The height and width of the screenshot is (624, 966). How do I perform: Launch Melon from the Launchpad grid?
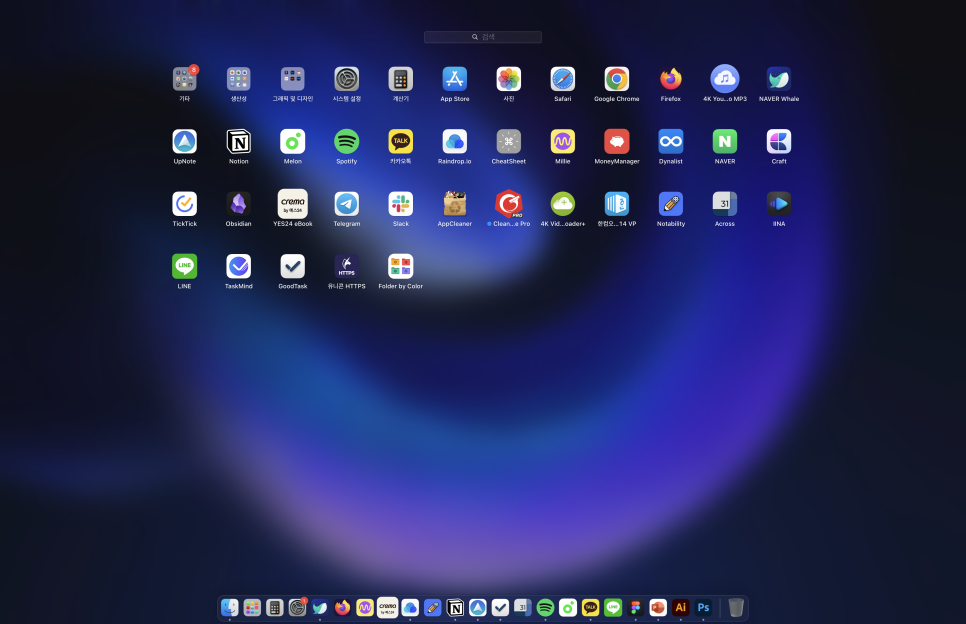293,142
